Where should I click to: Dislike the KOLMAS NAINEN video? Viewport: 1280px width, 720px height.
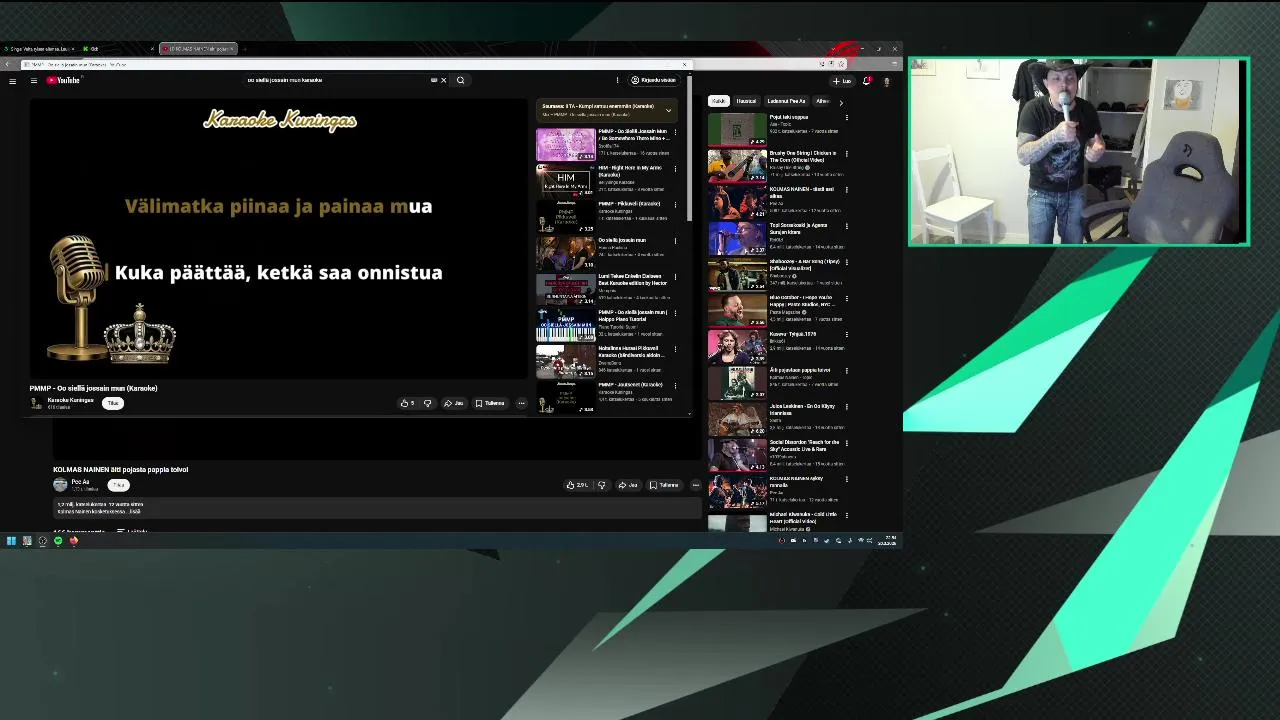coord(601,485)
